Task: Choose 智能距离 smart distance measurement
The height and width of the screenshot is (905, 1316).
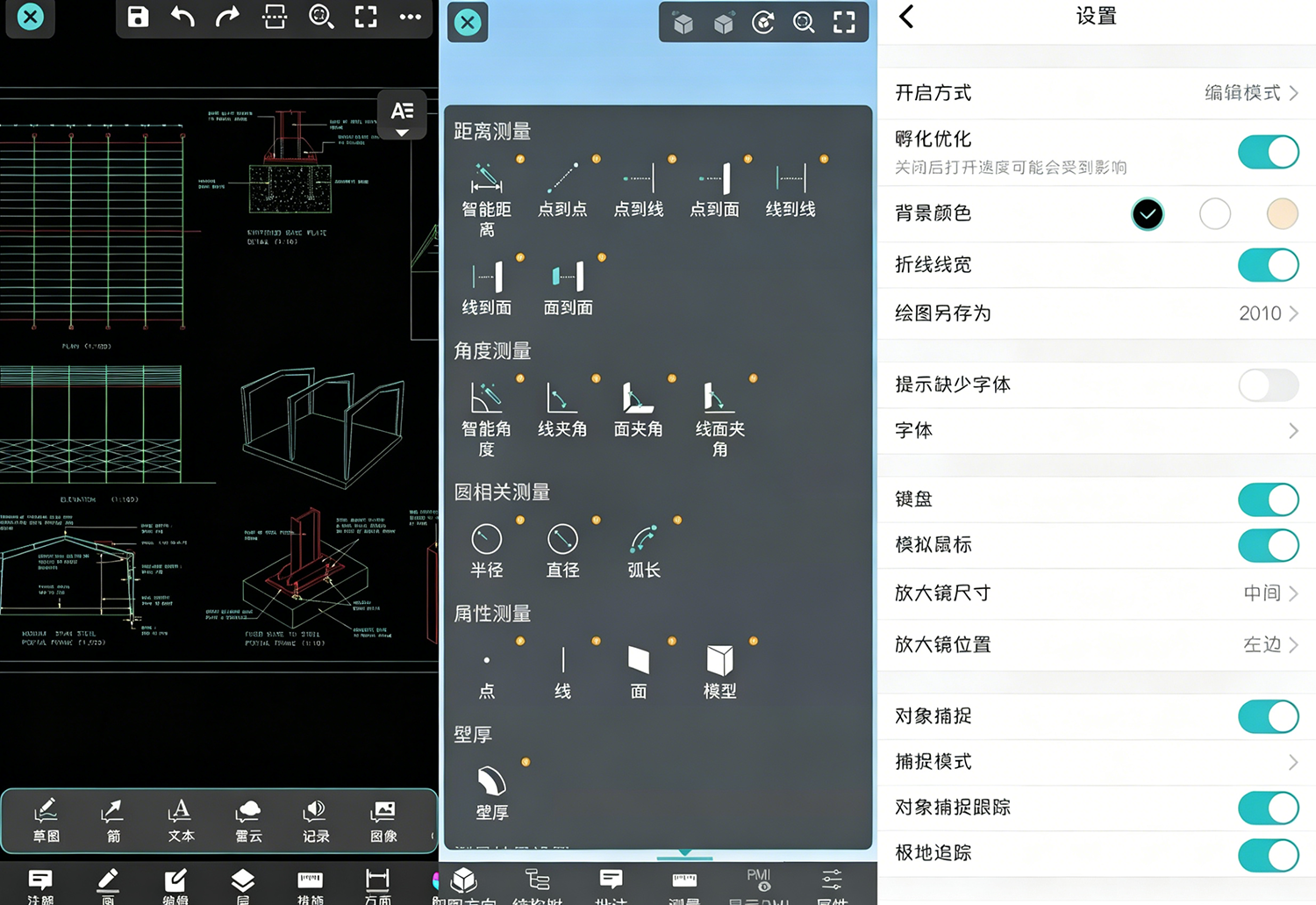Action: click(x=487, y=199)
